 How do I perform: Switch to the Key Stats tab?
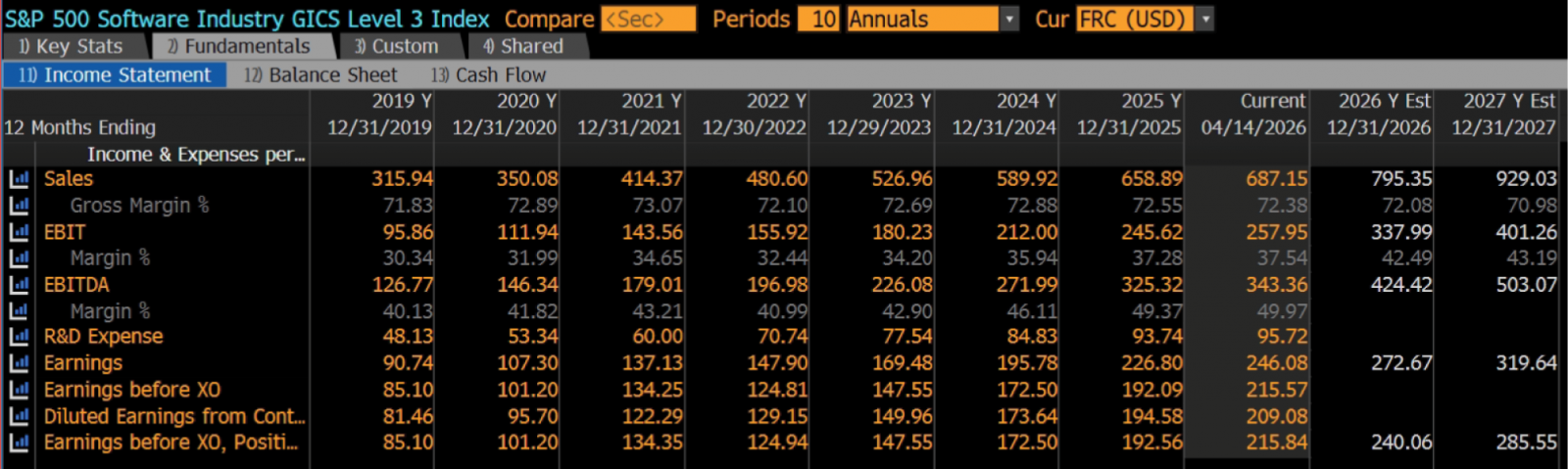point(73,46)
